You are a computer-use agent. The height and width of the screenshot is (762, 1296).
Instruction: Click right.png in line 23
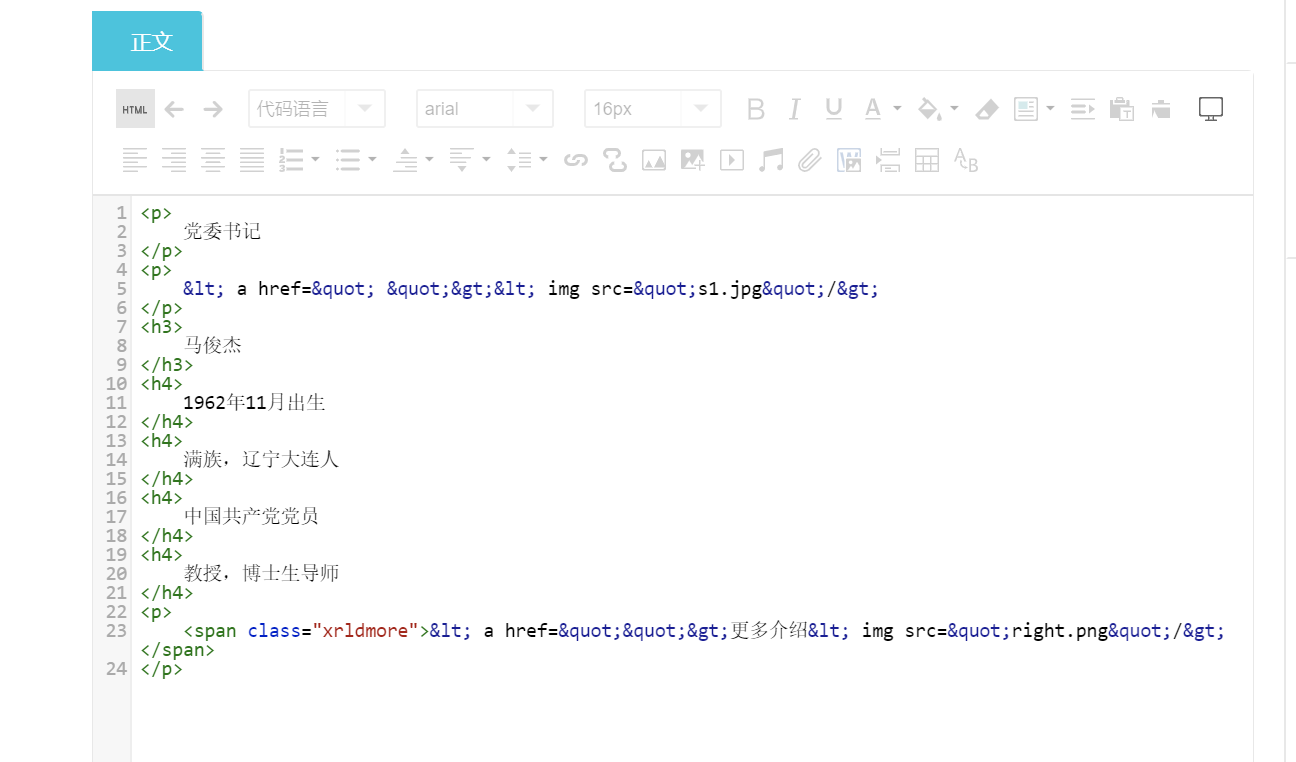pos(1060,631)
